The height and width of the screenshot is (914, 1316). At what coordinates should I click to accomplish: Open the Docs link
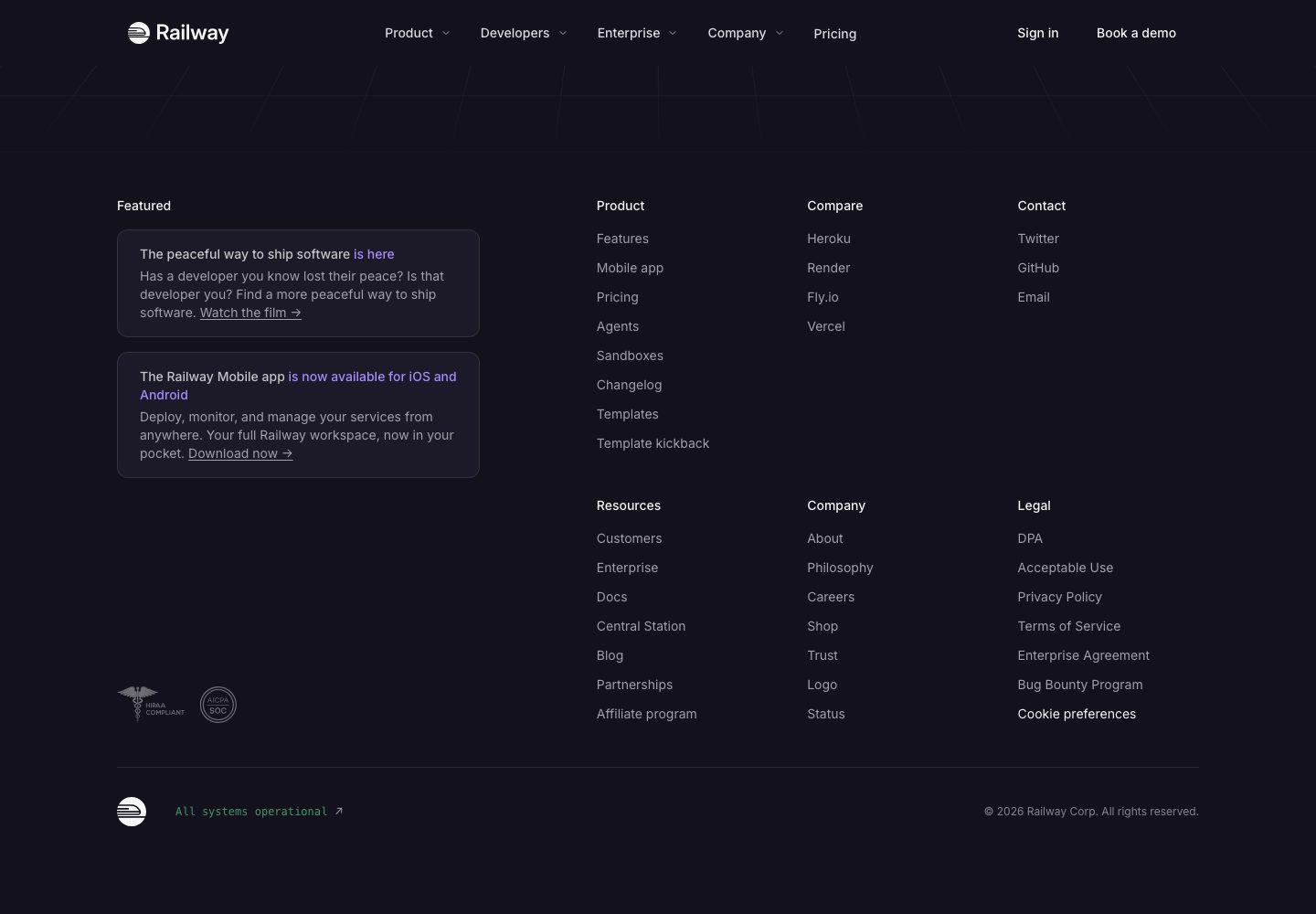coord(612,597)
